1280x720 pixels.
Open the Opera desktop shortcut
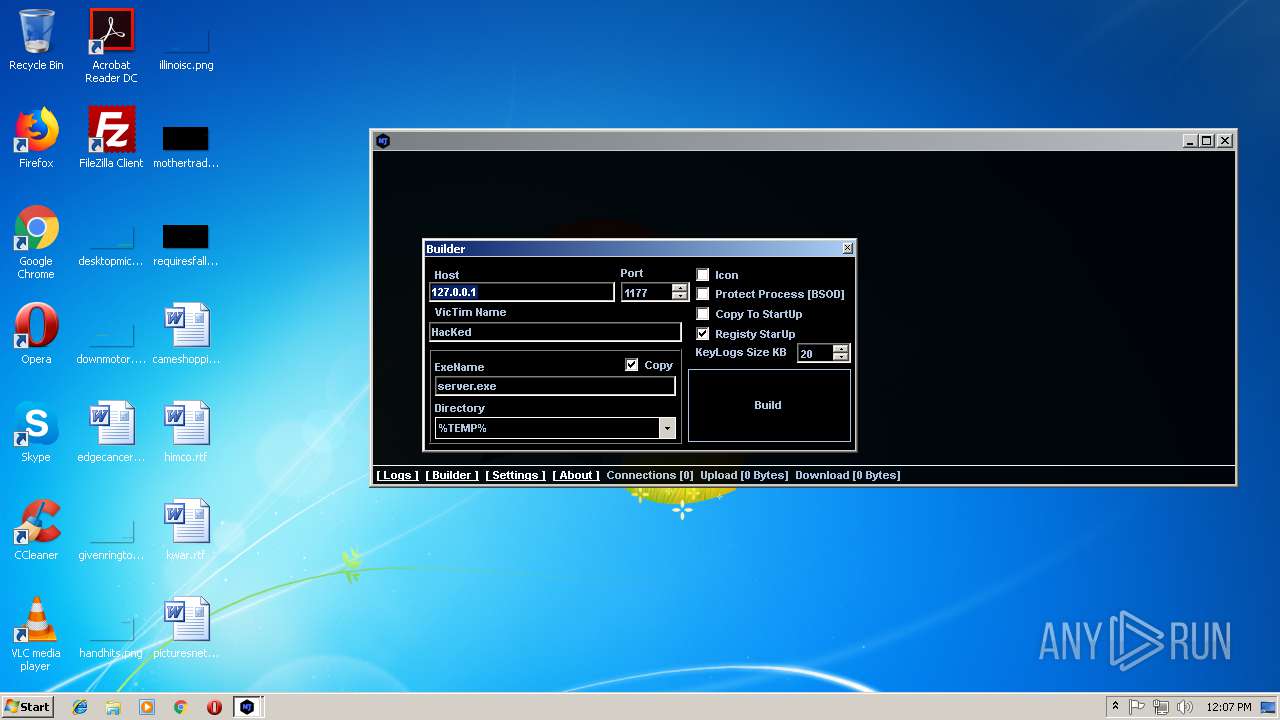point(36,334)
